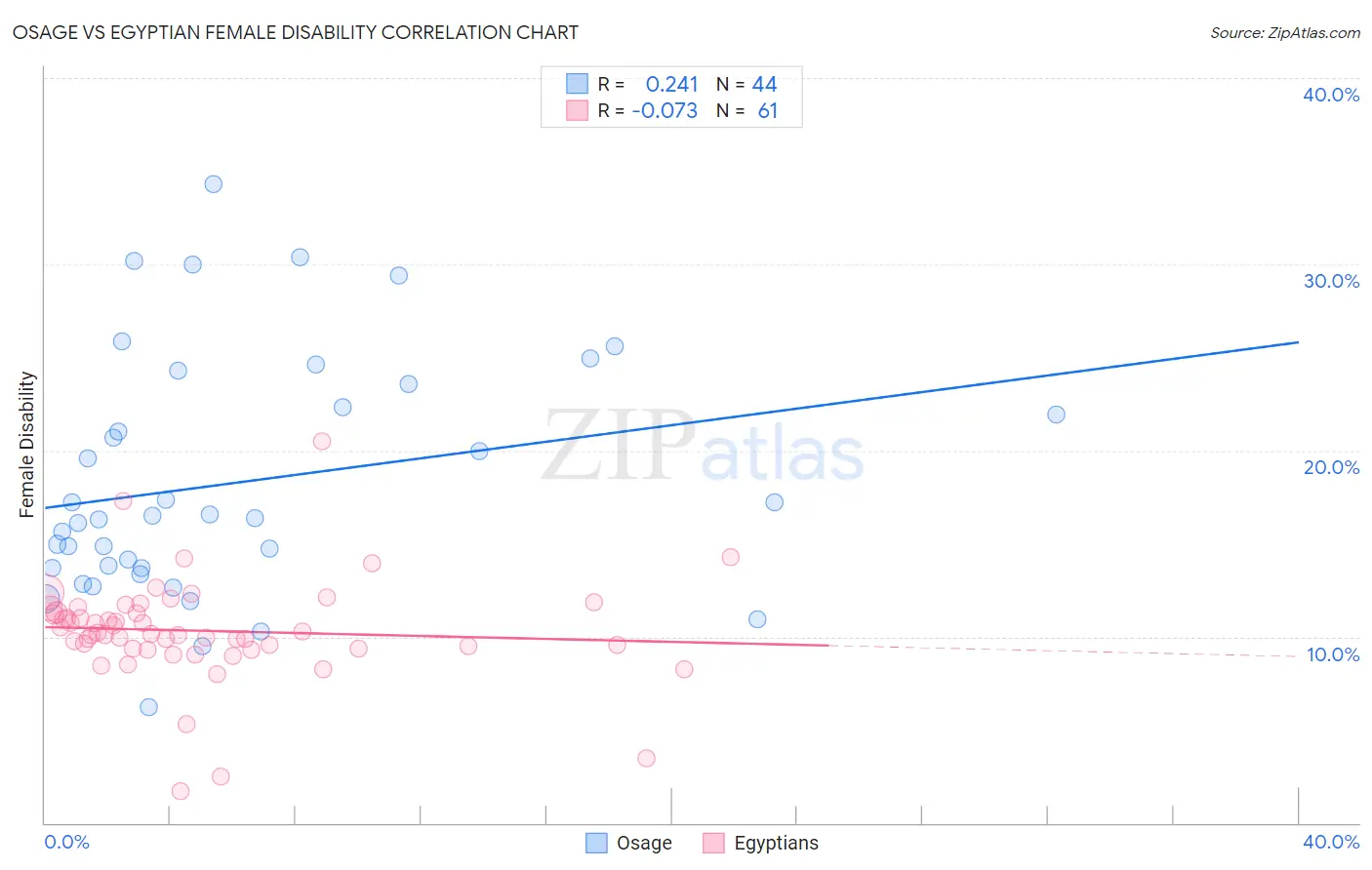1372x870 pixels.
Task: Click the 20.0% y-axis tick label
Action: [1331, 467]
